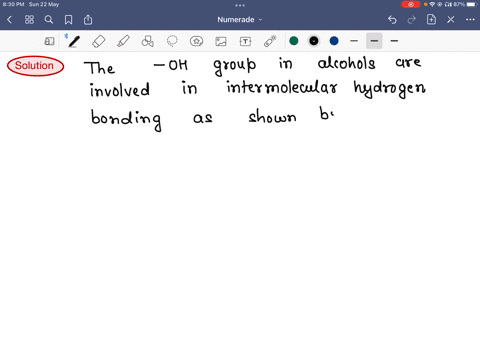The height and width of the screenshot is (360, 480).
Task: Select the Image insert tool
Action: (x=221, y=41)
